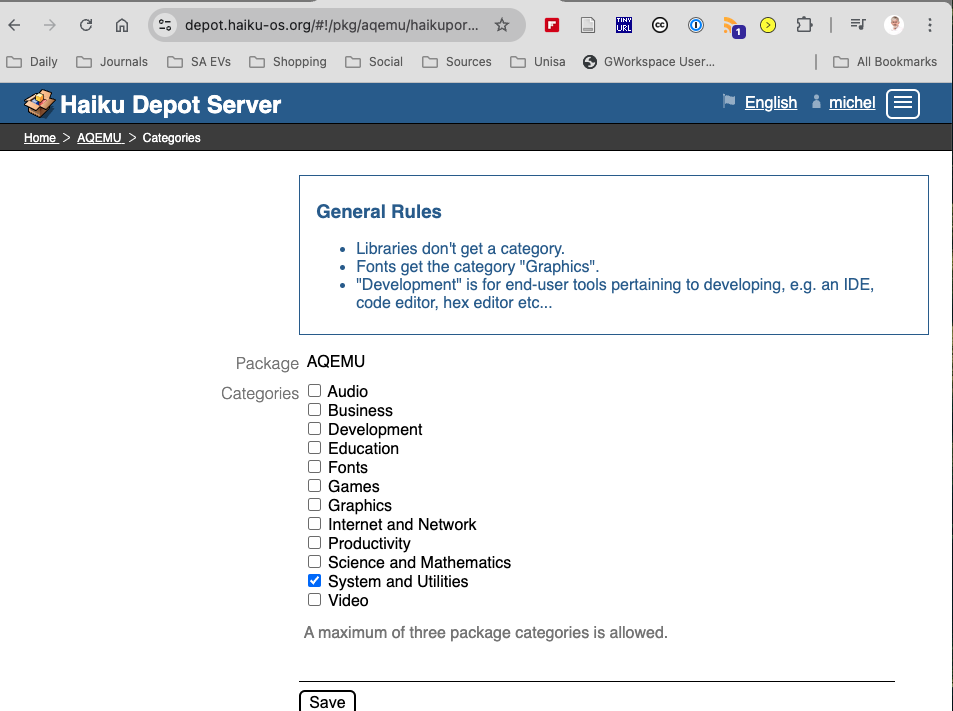Open the GWorkspace User bookmark
953x711 pixels.
tap(649, 62)
